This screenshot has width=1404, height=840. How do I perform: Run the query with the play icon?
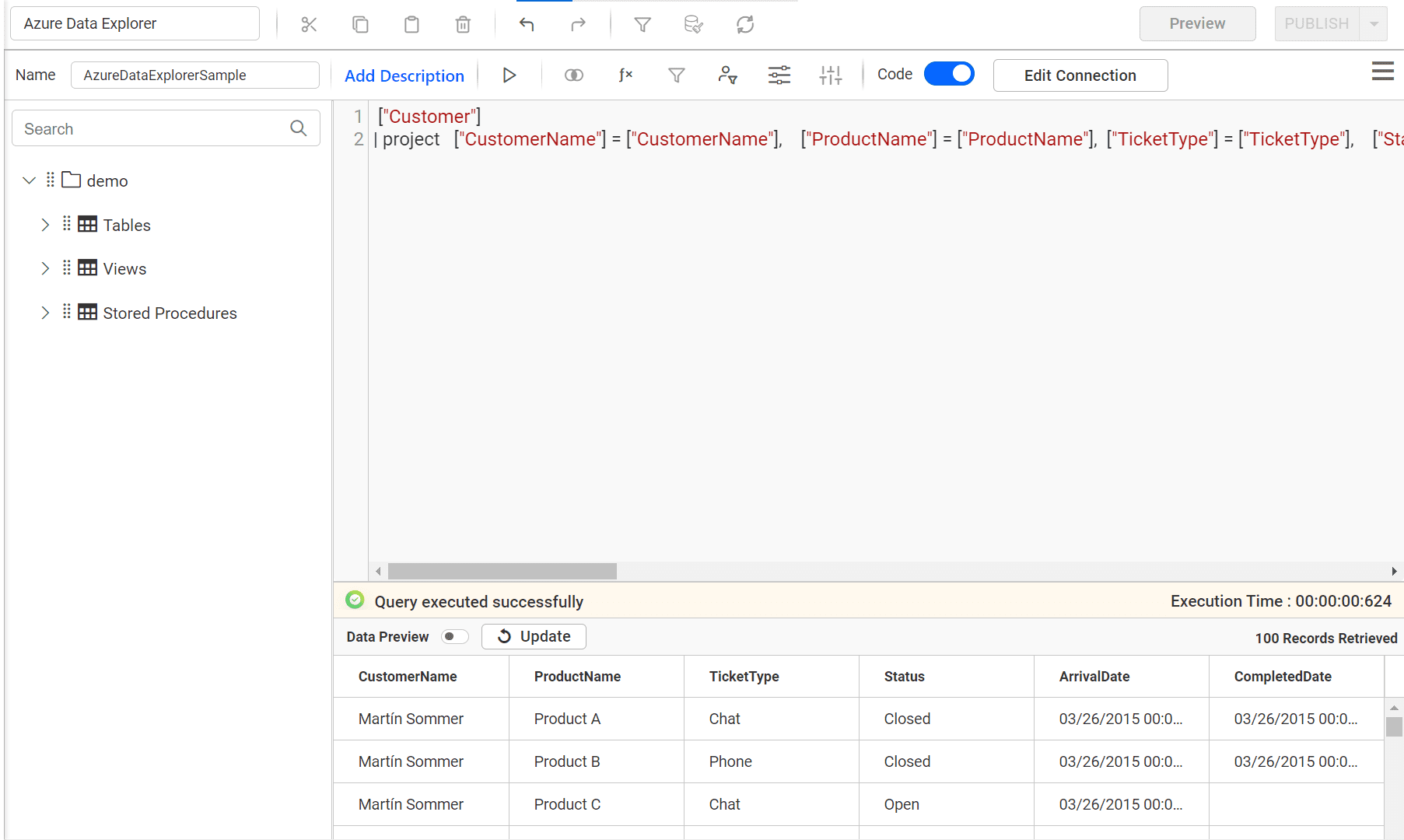[x=509, y=75]
